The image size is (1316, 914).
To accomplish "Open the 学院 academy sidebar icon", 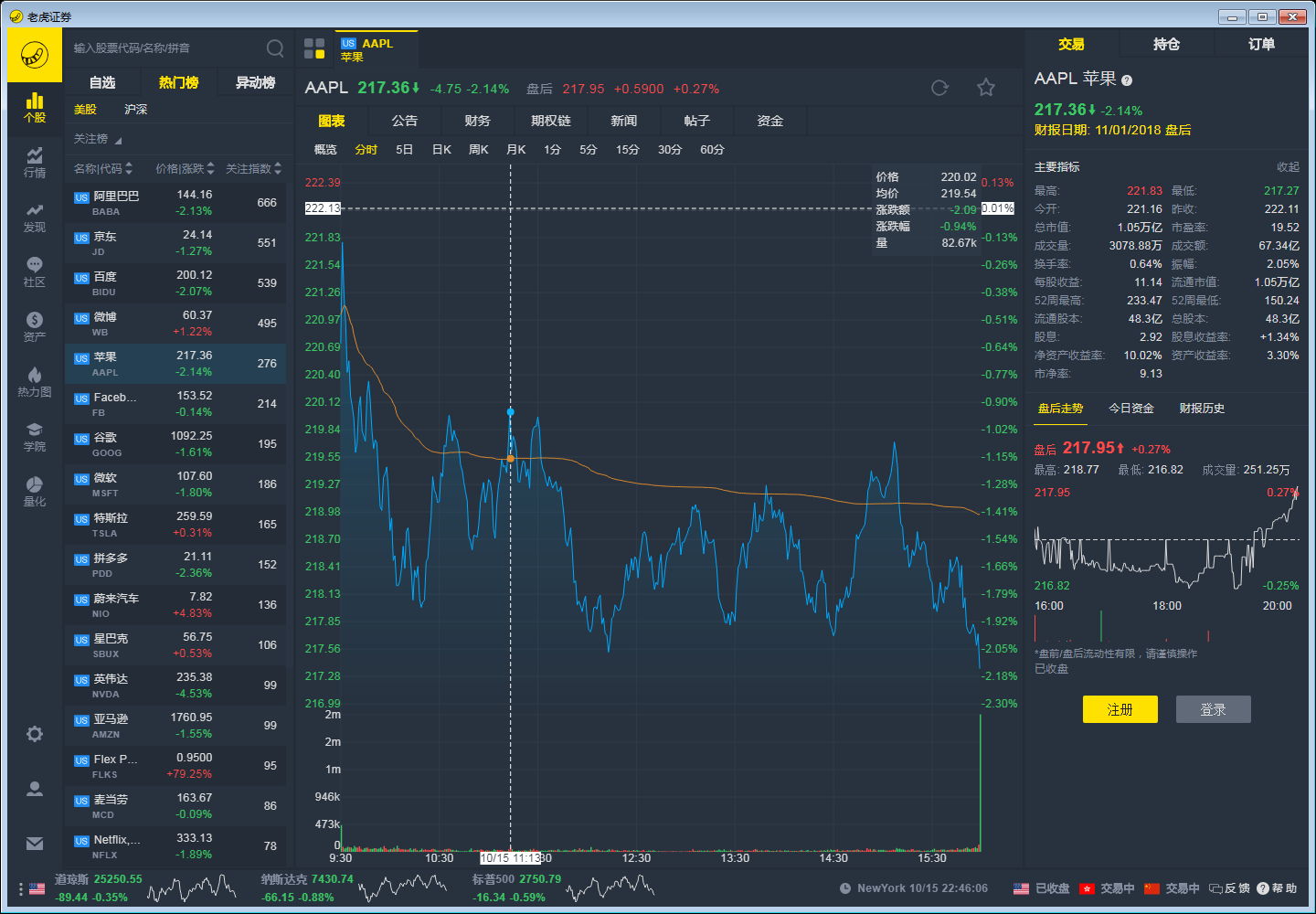I will 35,437.
